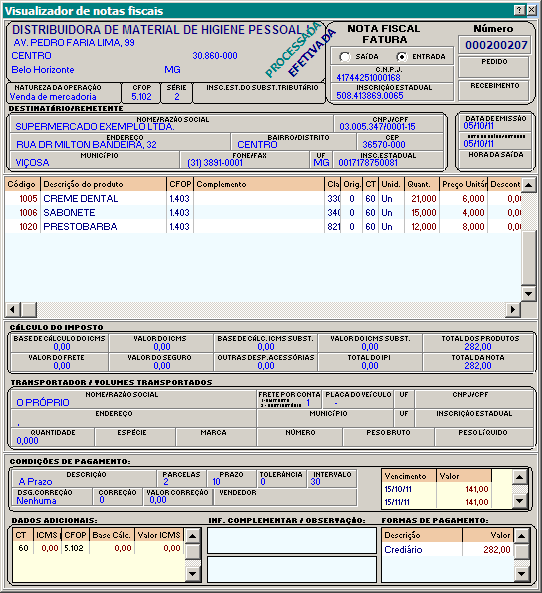Click the nota fiscal number 000200207 field
The image size is (542, 593).
click(x=495, y=45)
